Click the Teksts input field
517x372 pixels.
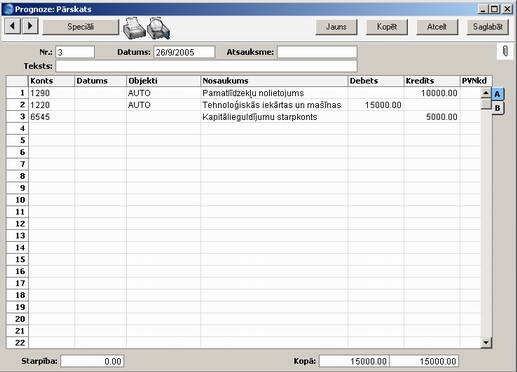click(x=206, y=66)
